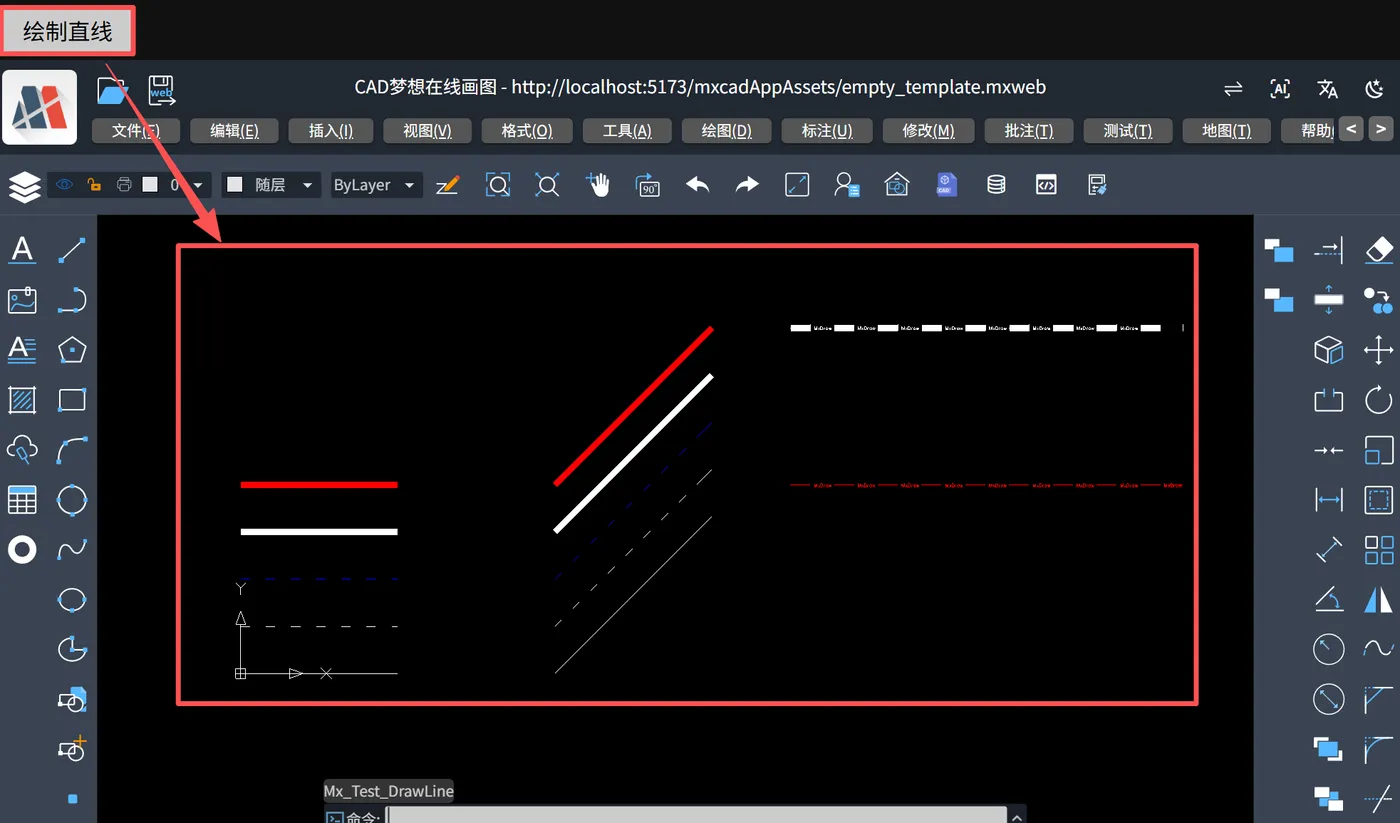Select the line drawing tool
1400x823 pixels.
coord(72,250)
